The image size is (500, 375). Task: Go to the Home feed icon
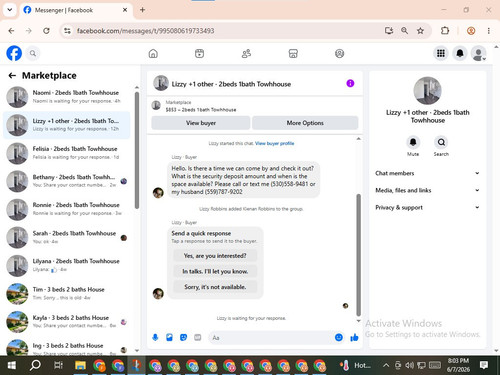click(153, 54)
